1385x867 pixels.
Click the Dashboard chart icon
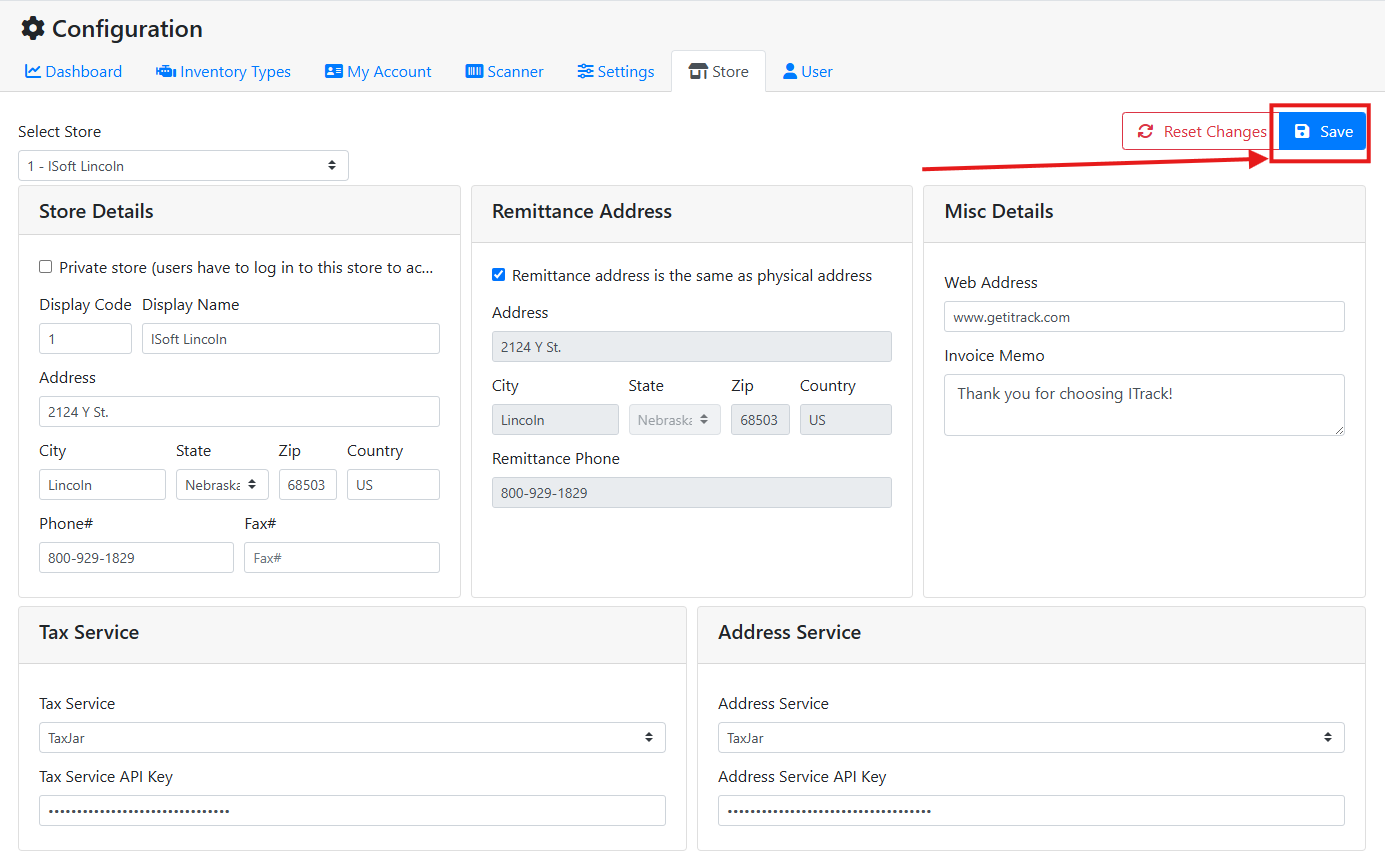pos(33,72)
